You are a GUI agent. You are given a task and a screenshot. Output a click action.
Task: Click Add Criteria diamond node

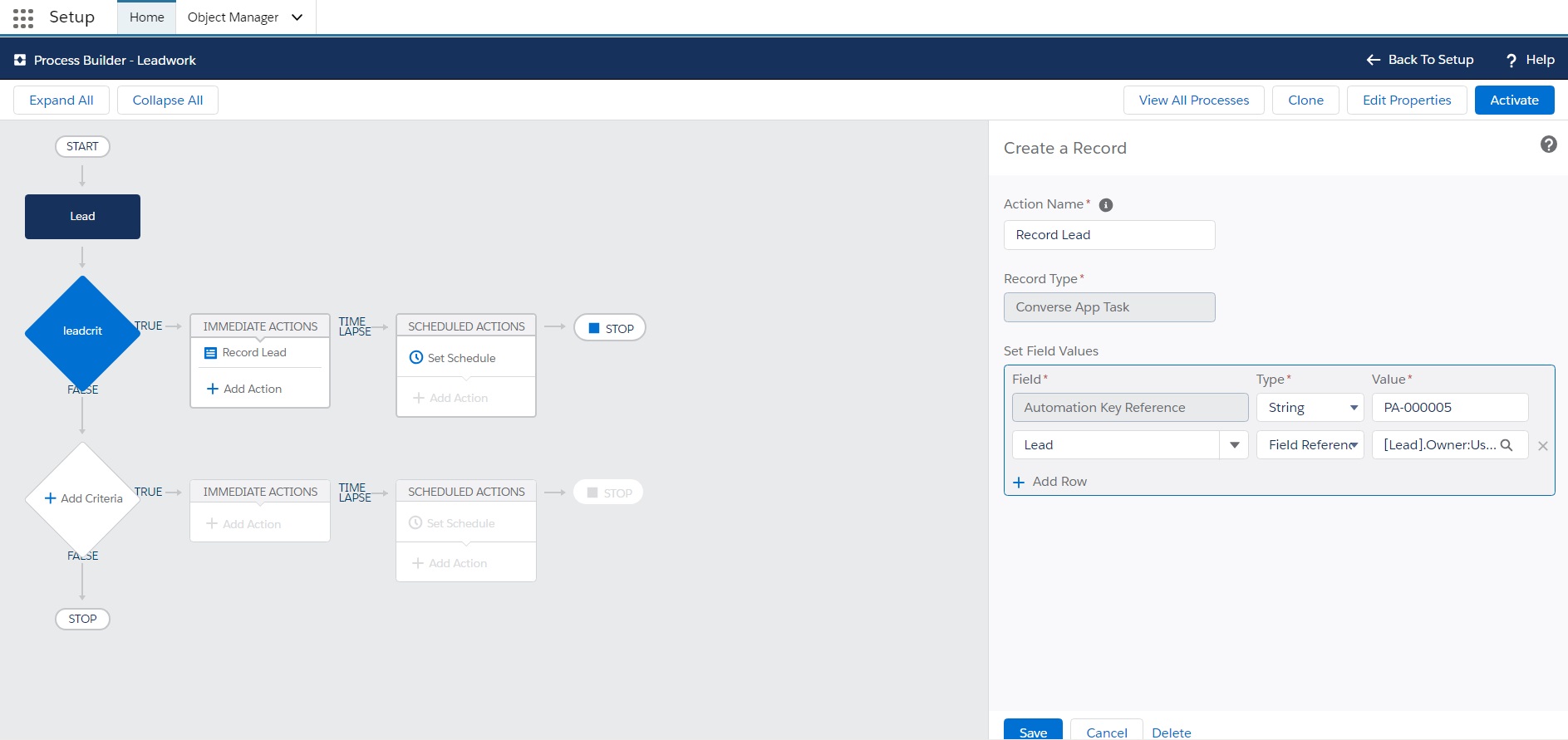coord(82,498)
